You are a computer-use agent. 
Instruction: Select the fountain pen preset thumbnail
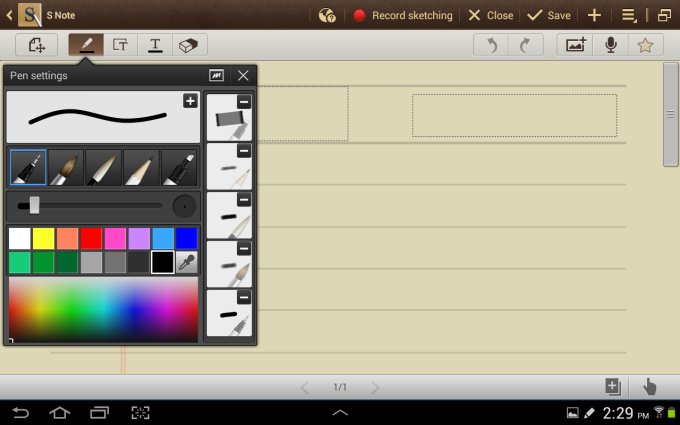(229, 313)
